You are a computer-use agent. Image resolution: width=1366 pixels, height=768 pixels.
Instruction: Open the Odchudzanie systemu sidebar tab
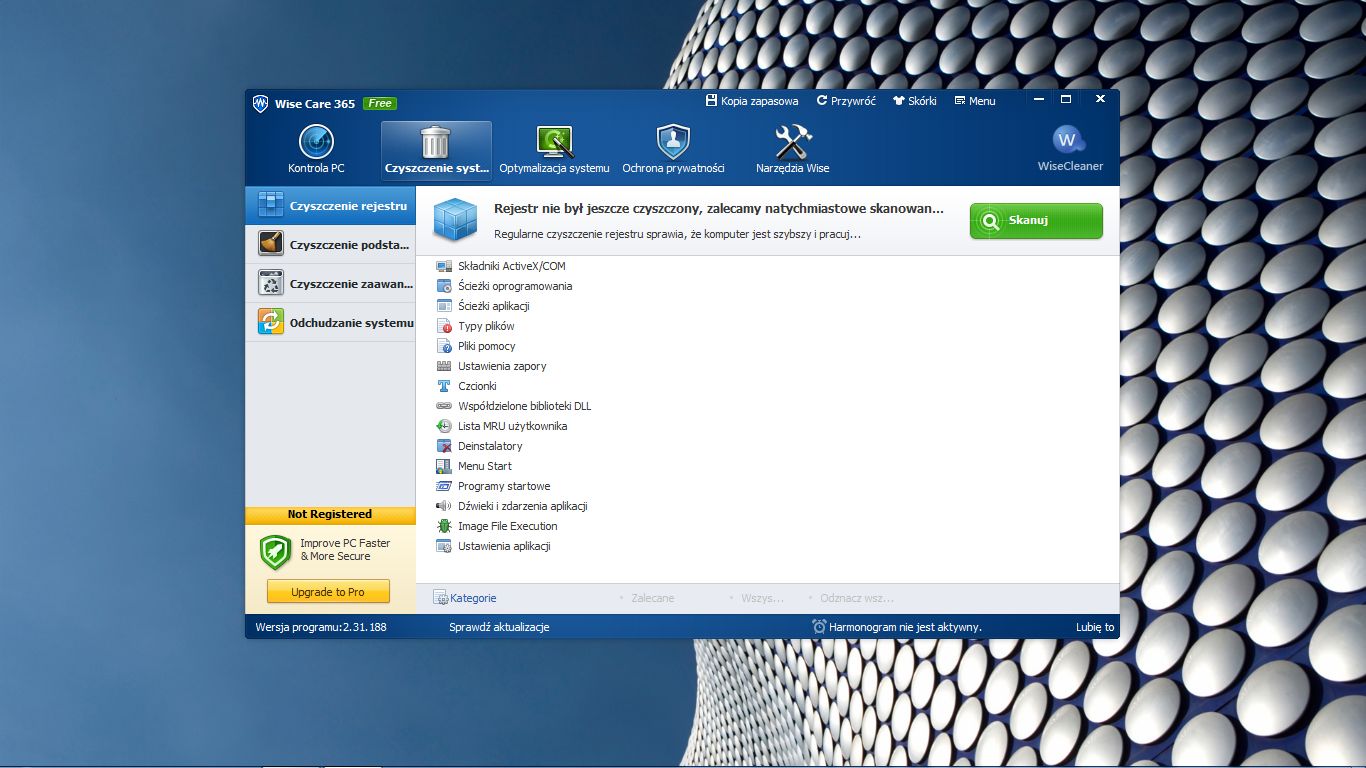pyautogui.click(x=330, y=322)
